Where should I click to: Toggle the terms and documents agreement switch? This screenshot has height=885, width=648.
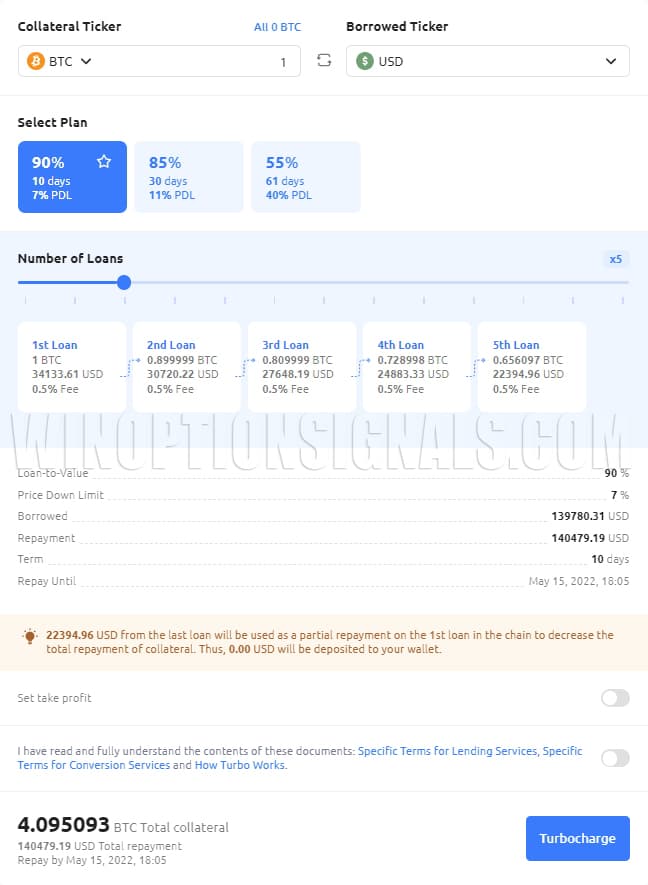pyautogui.click(x=615, y=758)
